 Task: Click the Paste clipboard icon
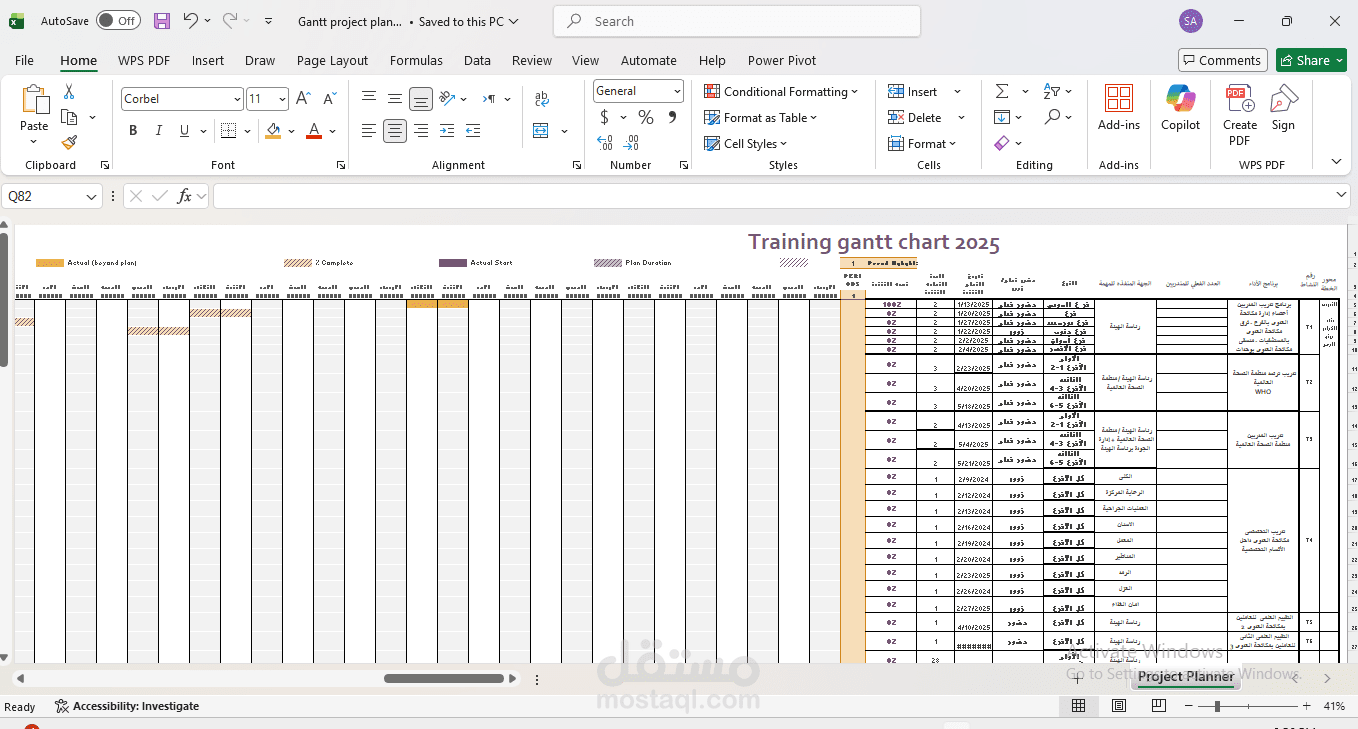[34, 100]
